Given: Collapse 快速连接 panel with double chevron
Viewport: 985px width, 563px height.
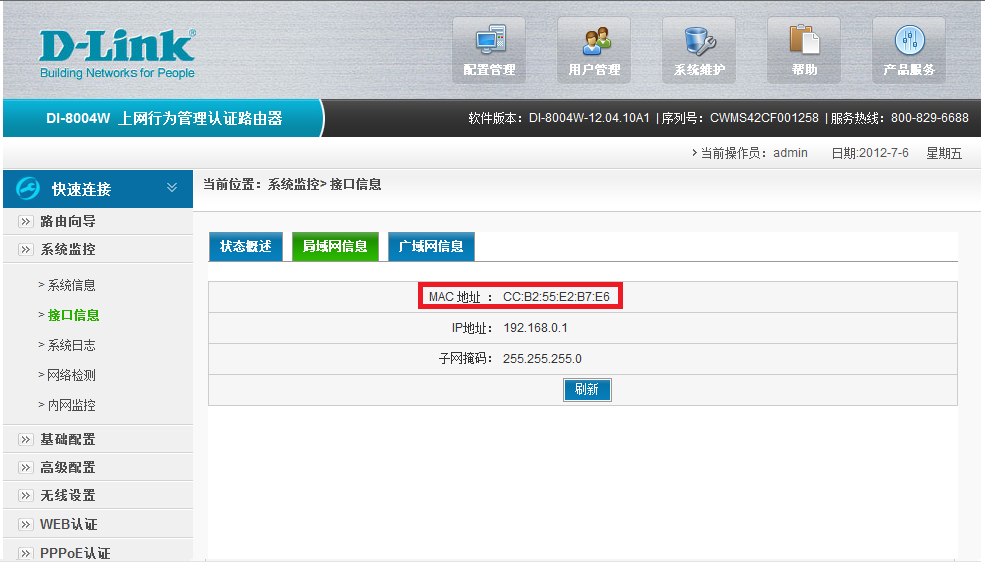Looking at the screenshot, I should 171,188.
